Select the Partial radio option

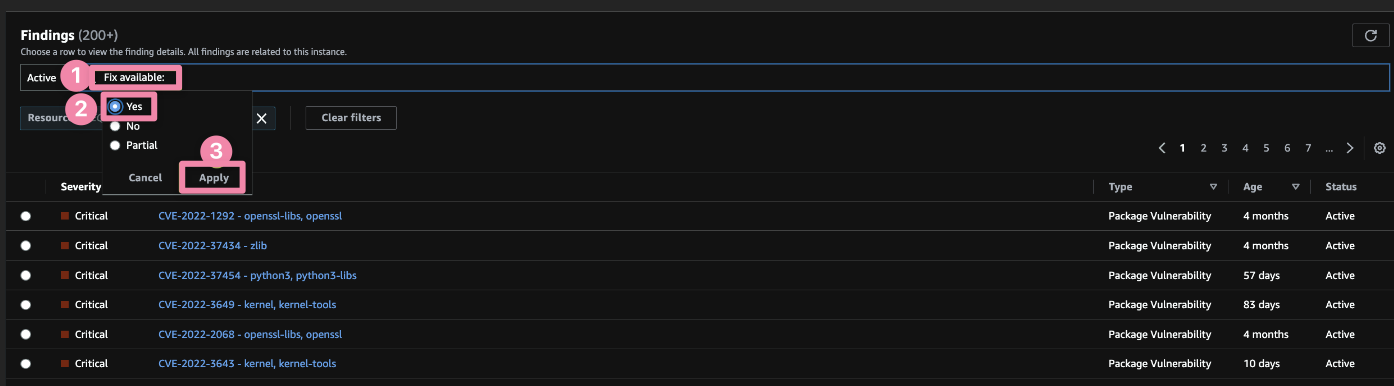[116, 145]
